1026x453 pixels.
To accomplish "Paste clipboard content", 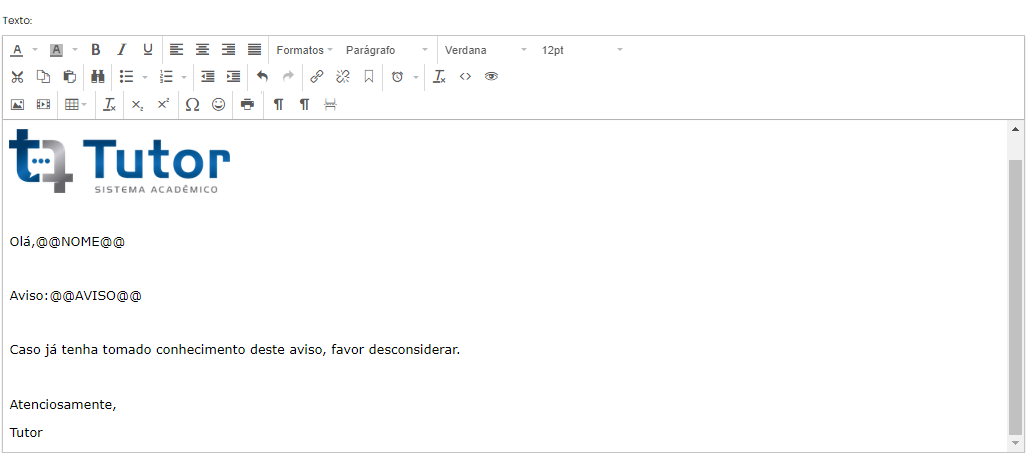I will pos(69,77).
